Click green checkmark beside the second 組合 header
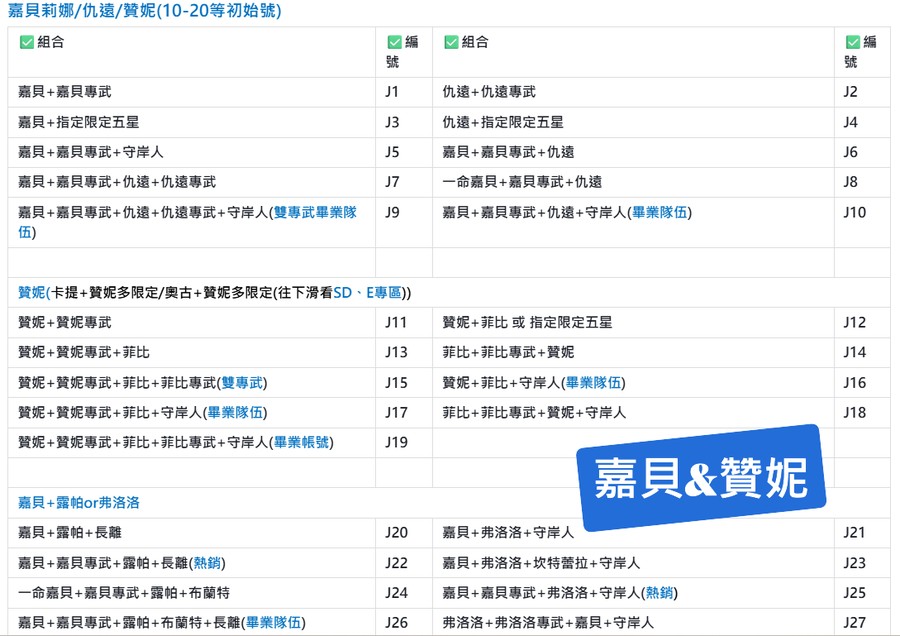The width and height of the screenshot is (900, 636). pyautogui.click(x=451, y=42)
